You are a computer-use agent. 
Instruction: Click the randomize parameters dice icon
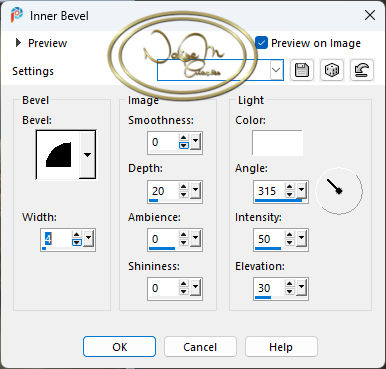tap(332, 70)
